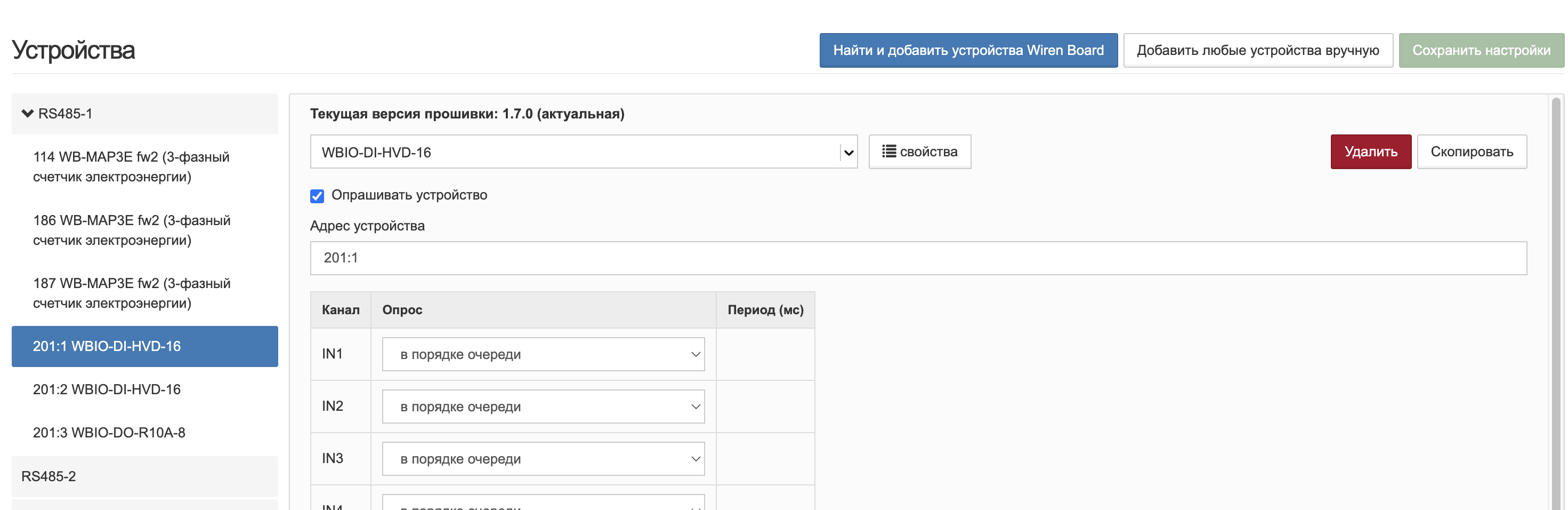Image resolution: width=1568 pixels, height=510 pixels.
Task: Click the Скопировать button
Action: coord(1471,152)
